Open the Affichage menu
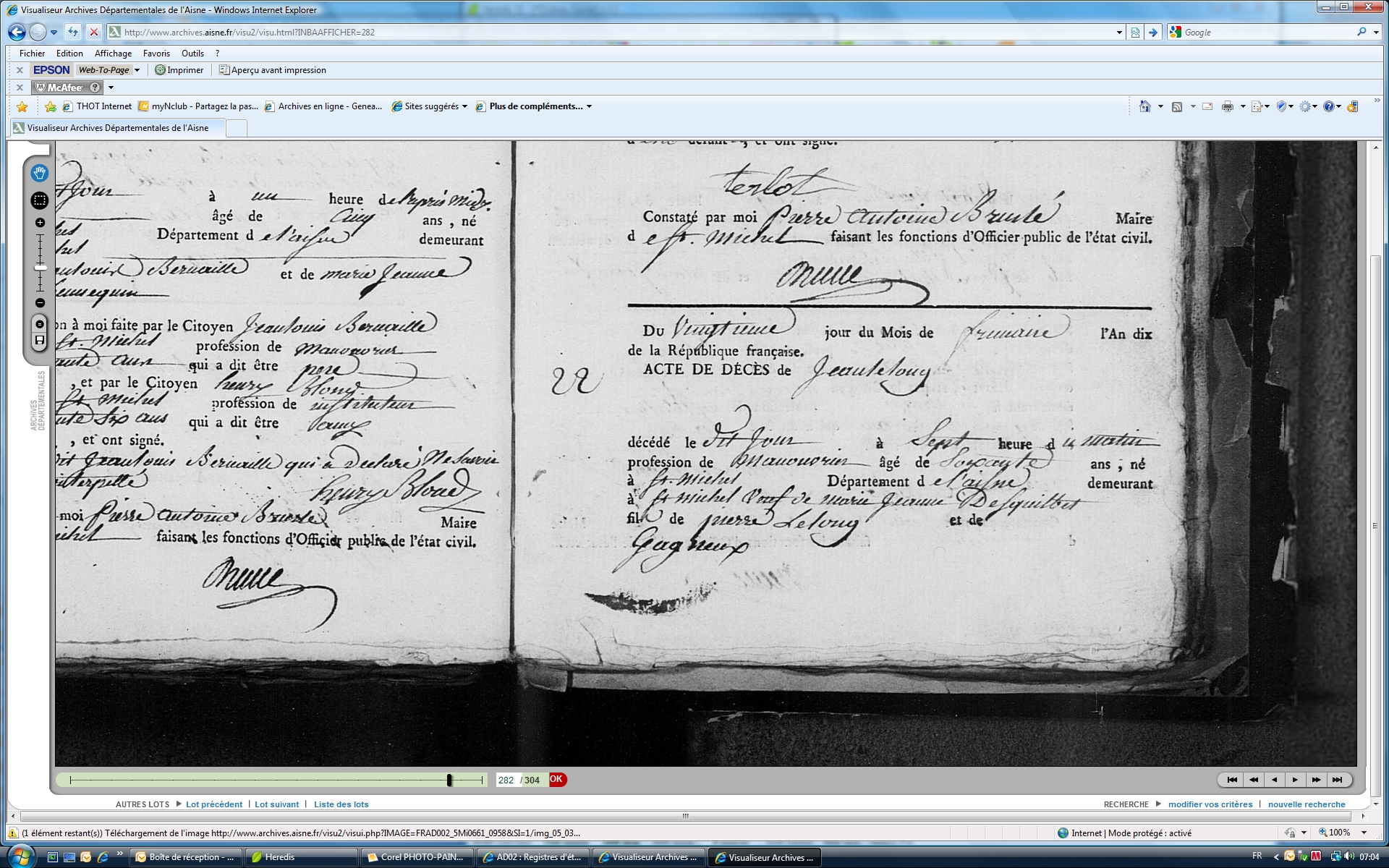 [113, 54]
